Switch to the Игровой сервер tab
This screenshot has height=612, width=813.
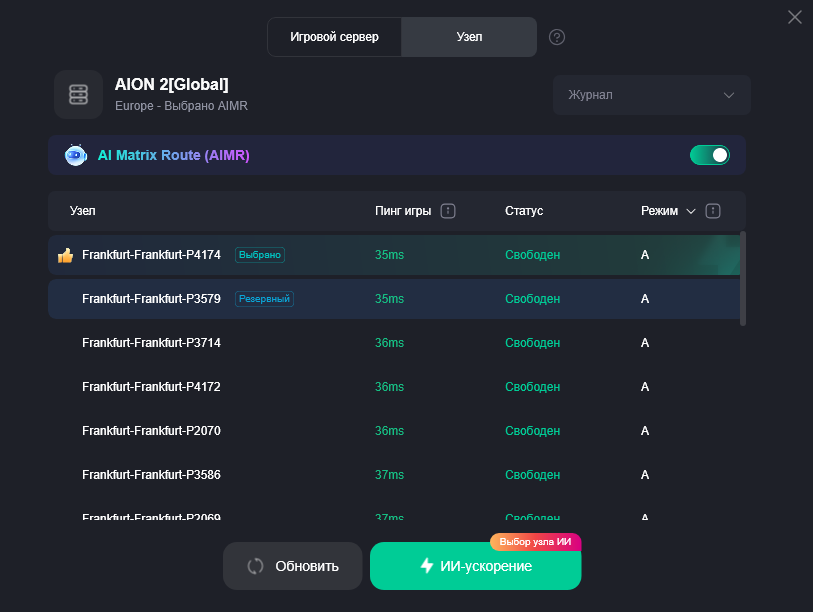(x=334, y=37)
